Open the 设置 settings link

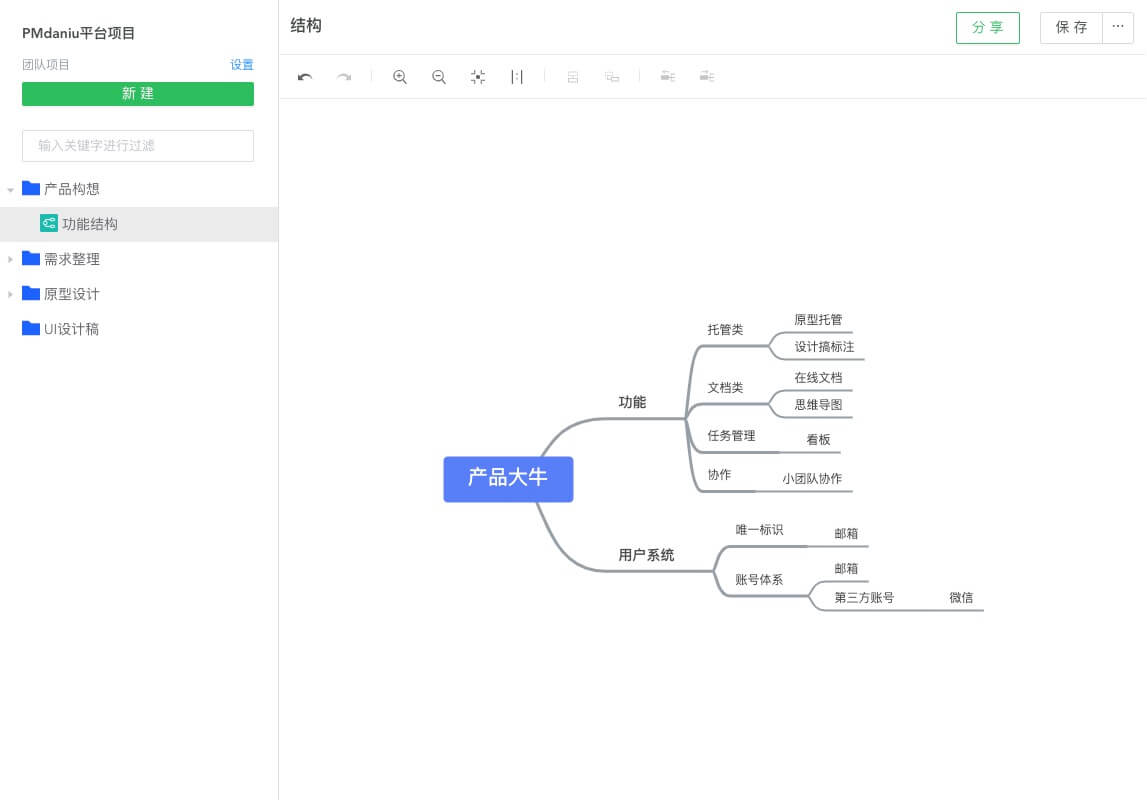click(x=242, y=65)
